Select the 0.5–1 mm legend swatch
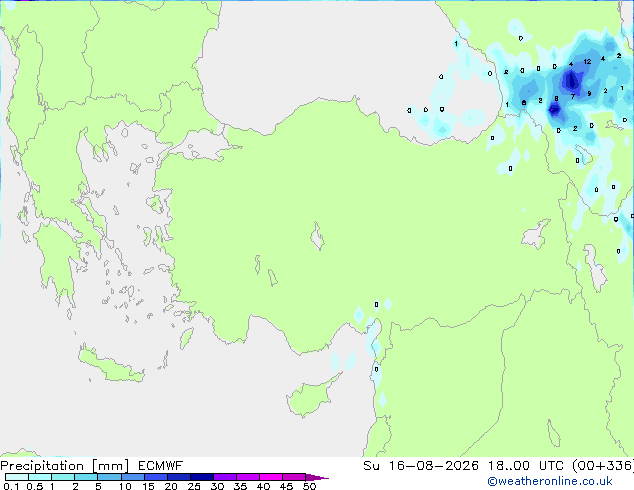634x490 pixels. 40,477
